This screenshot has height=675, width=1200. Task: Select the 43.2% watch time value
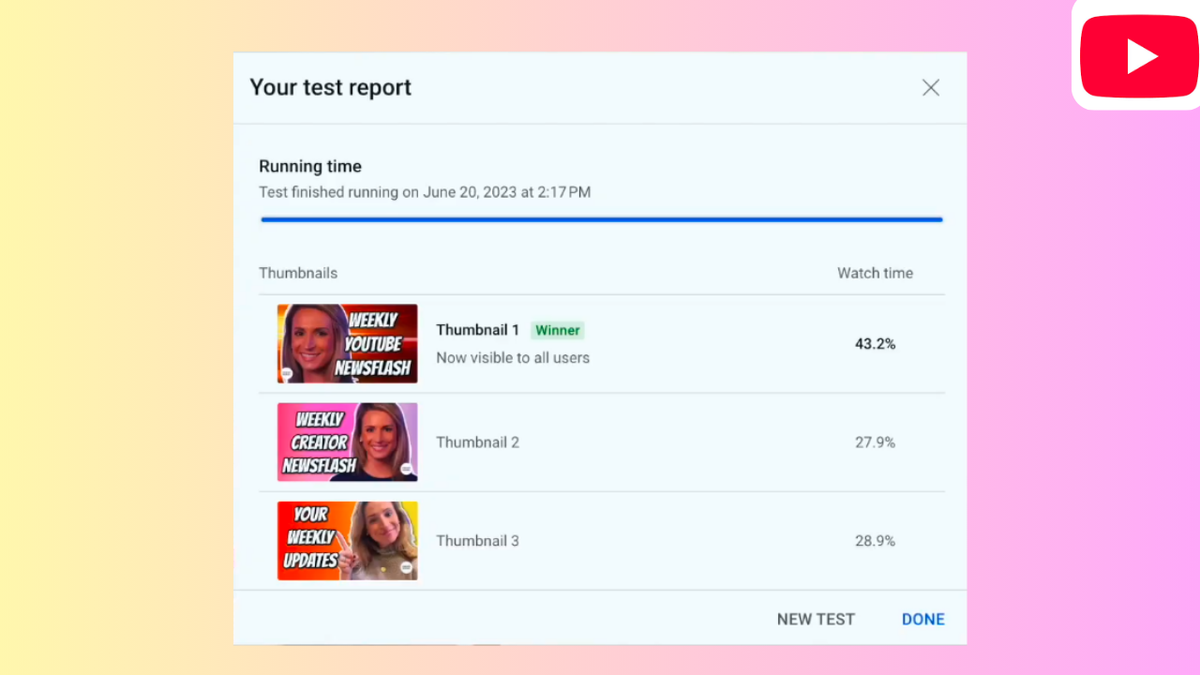(875, 343)
